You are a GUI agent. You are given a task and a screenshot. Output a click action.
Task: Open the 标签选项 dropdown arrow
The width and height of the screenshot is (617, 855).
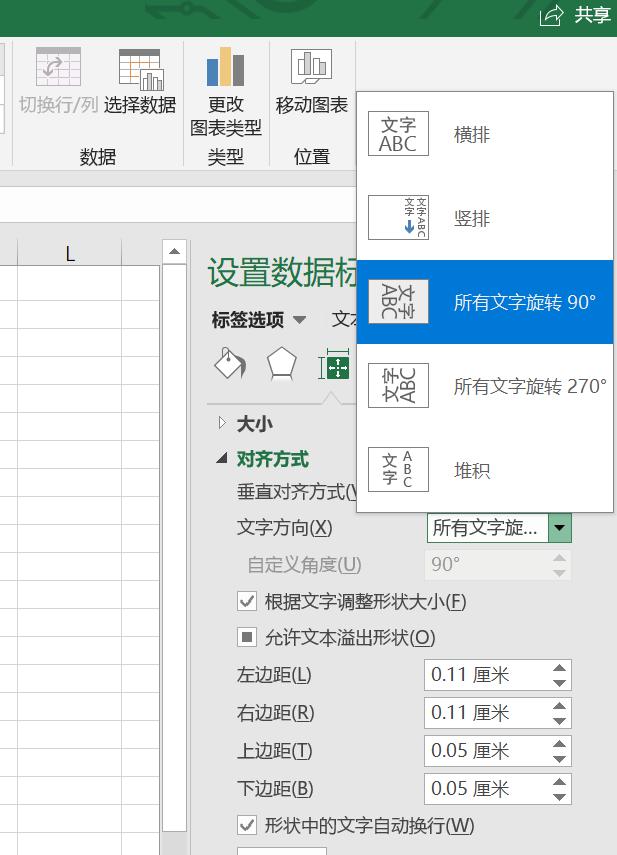[299, 320]
